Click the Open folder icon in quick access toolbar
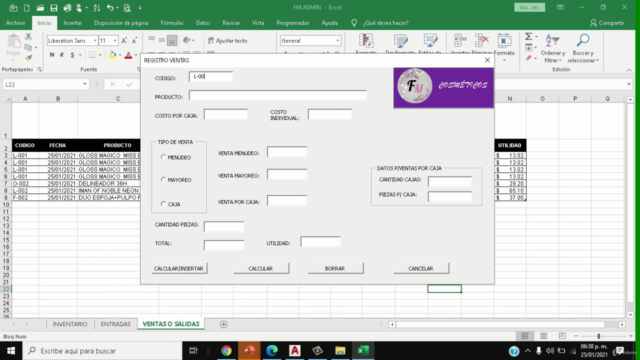The image size is (640, 360). tap(40, 8)
